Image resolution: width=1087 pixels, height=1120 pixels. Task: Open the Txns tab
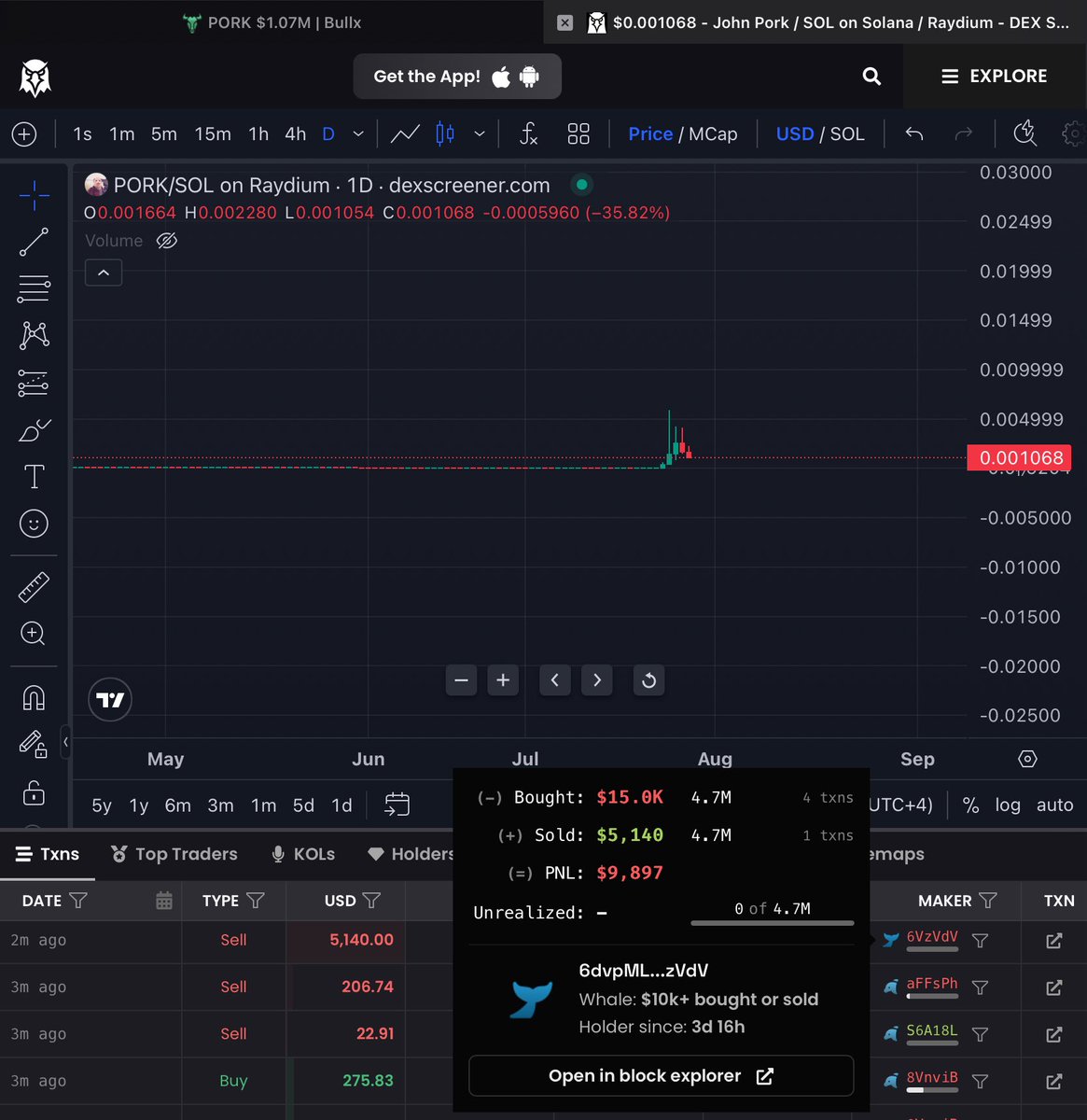tap(48, 854)
